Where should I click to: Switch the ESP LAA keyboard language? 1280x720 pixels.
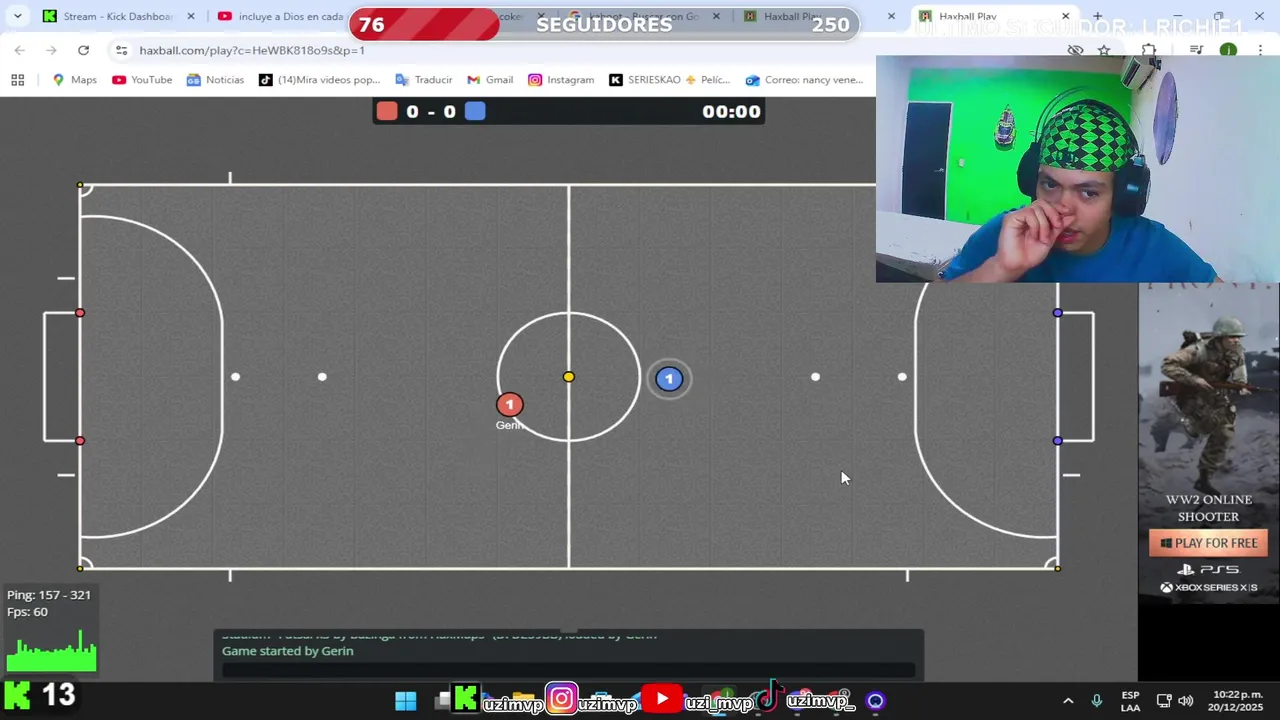coord(1130,701)
